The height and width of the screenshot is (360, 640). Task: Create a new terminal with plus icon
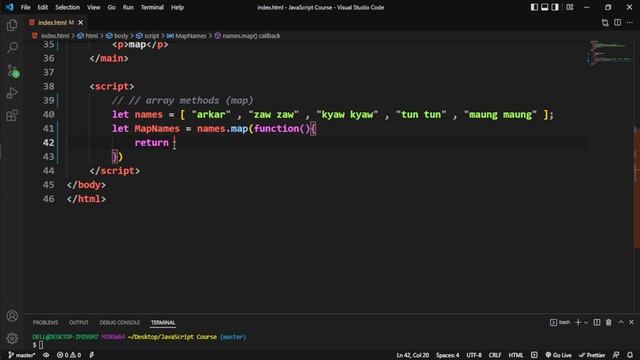click(x=578, y=322)
